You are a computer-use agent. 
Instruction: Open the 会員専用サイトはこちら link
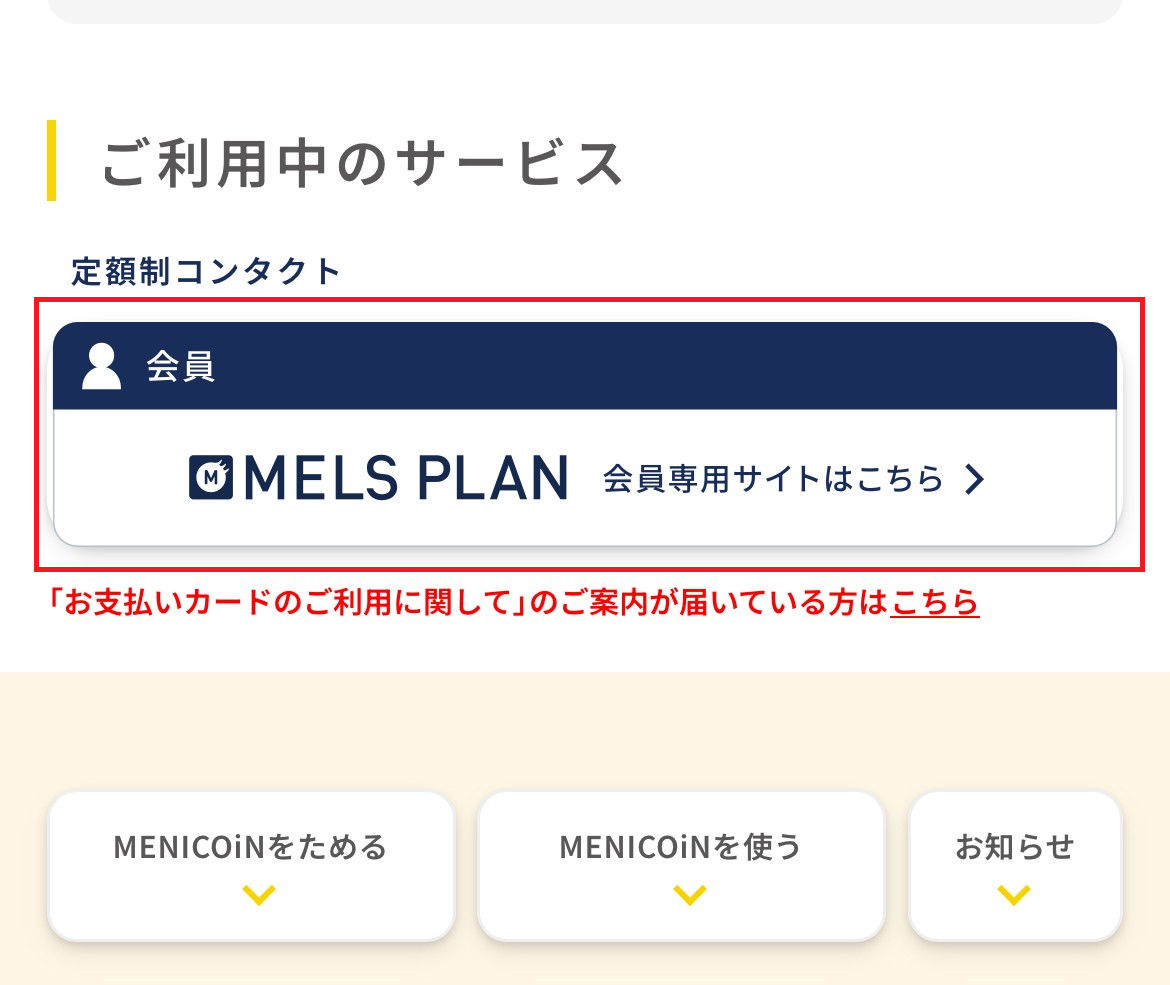tap(773, 480)
